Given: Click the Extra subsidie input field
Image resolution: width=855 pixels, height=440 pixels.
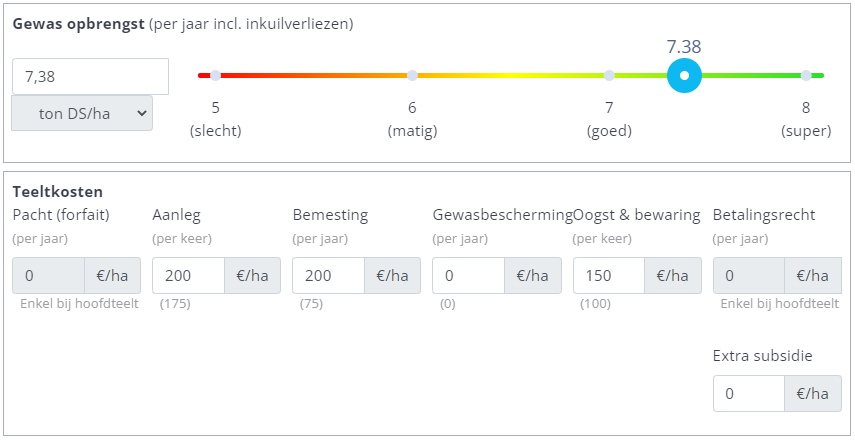Looking at the screenshot, I should point(748,394).
